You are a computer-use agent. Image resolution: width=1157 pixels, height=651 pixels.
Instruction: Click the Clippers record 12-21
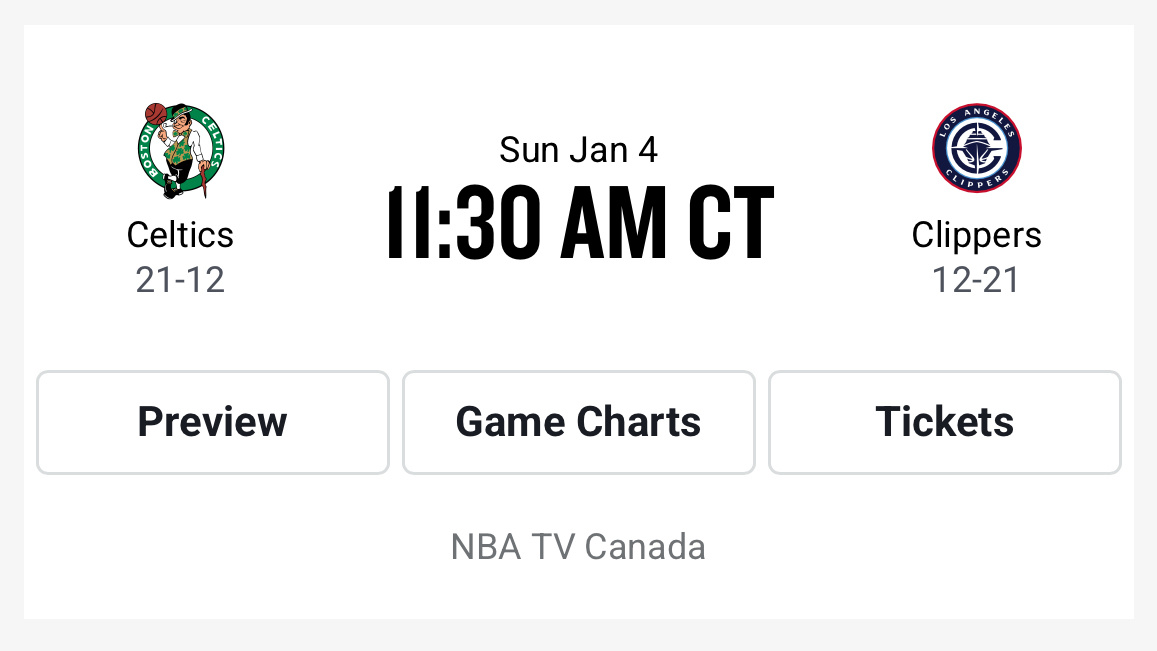click(x=977, y=280)
